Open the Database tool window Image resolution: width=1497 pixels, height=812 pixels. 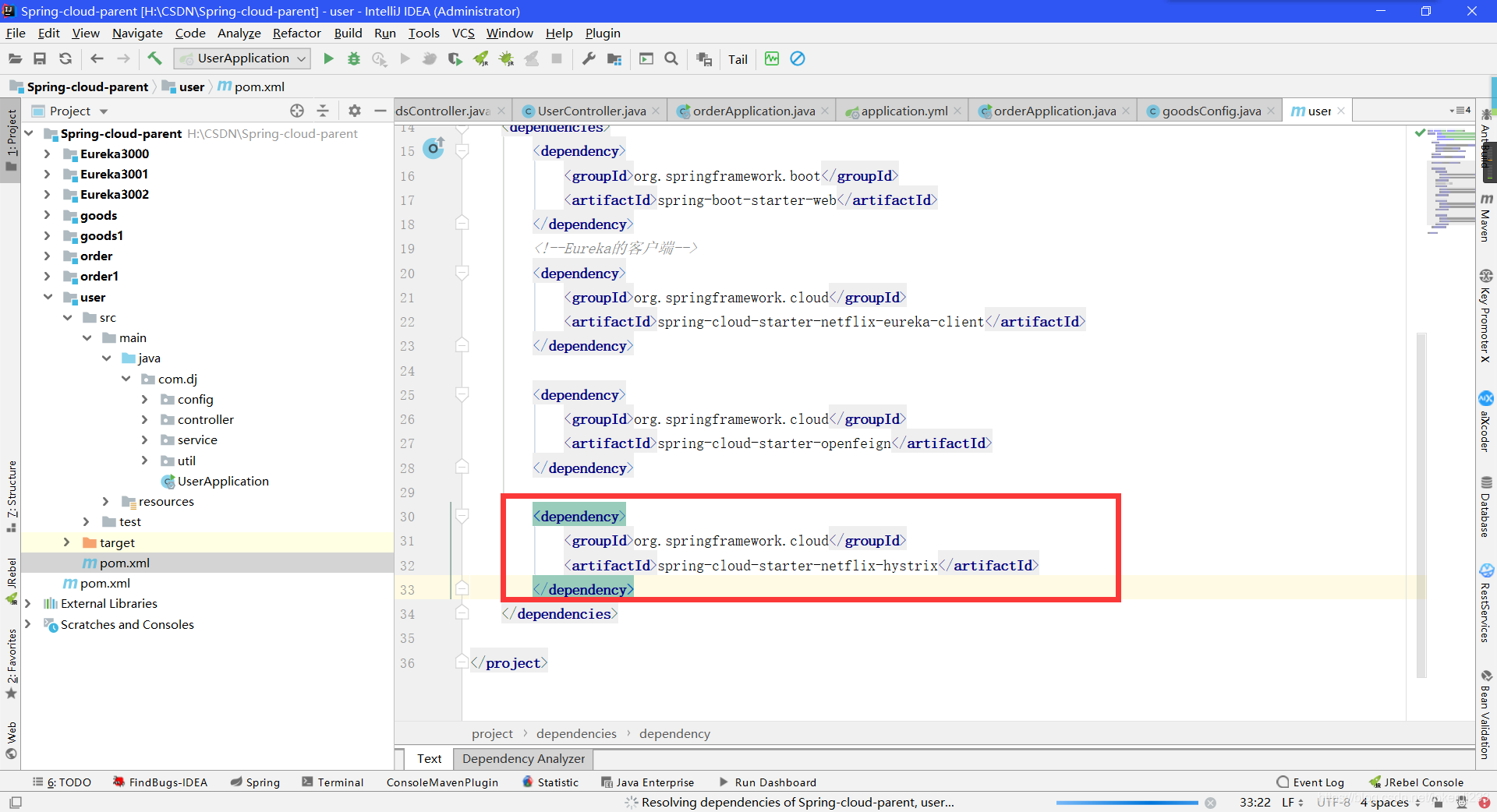coord(1486,507)
